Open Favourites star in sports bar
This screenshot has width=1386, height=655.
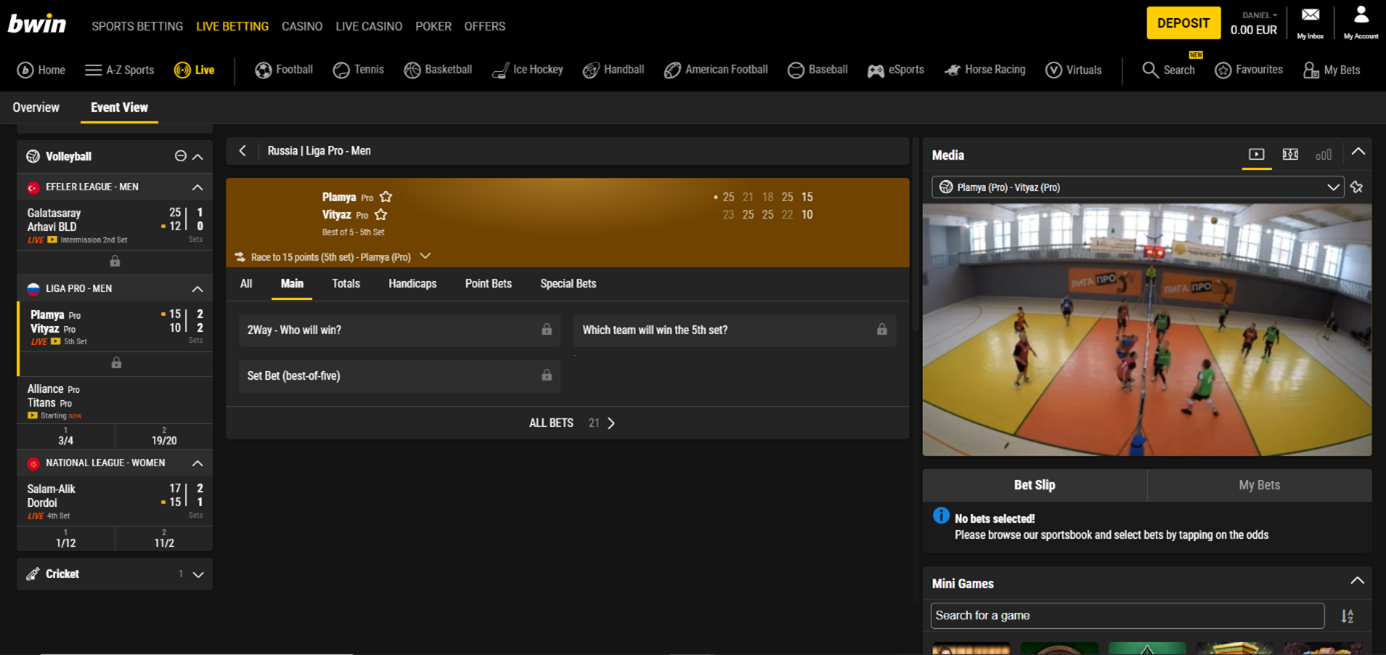point(1248,70)
